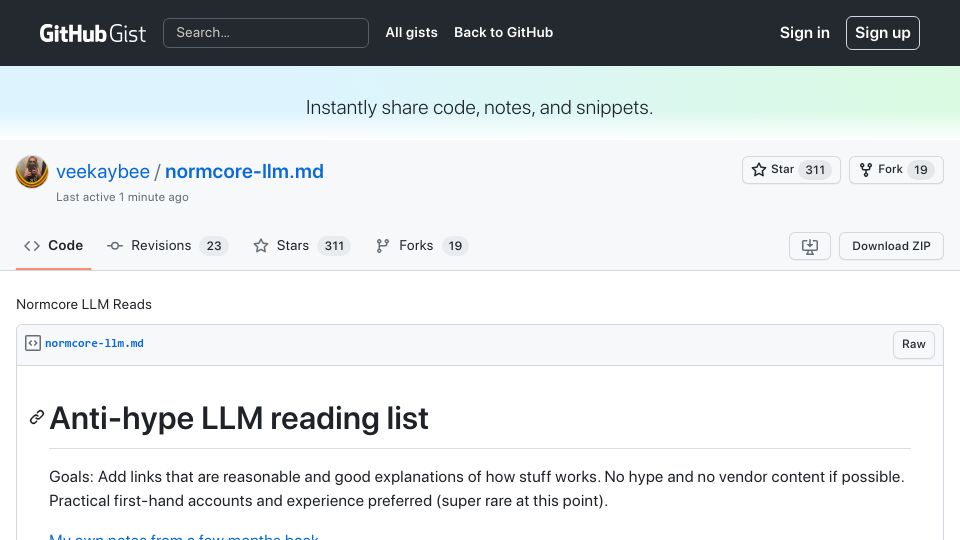
Task: Click the Sign up button
Action: (x=882, y=32)
